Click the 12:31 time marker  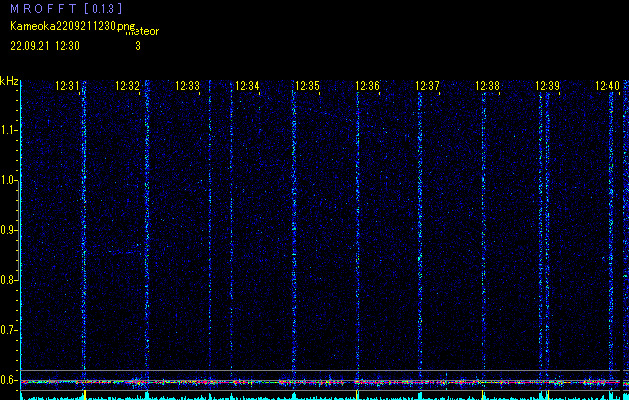[x=67, y=86]
